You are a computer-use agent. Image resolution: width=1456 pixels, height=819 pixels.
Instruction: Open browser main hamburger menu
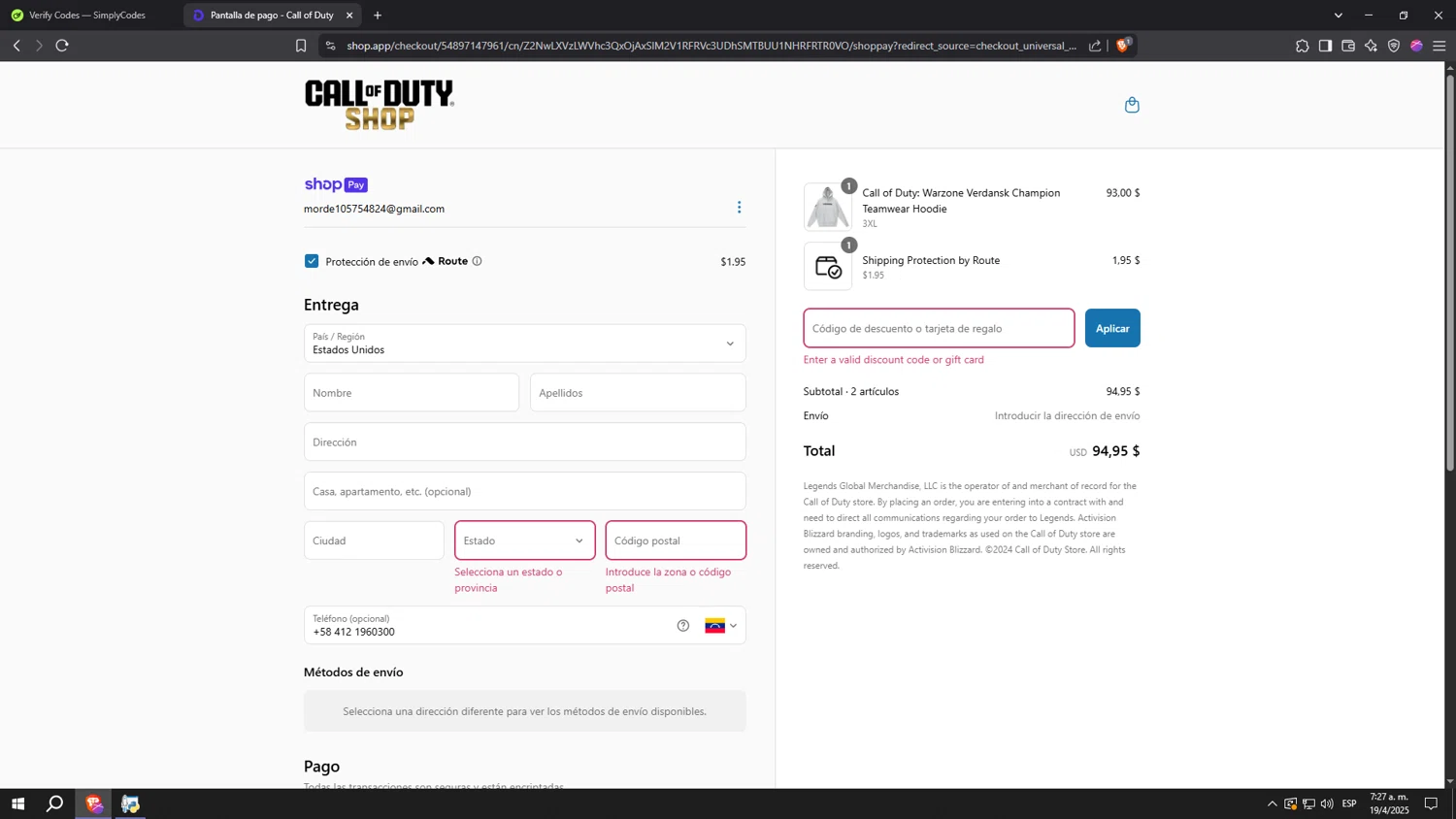pos(1439,46)
